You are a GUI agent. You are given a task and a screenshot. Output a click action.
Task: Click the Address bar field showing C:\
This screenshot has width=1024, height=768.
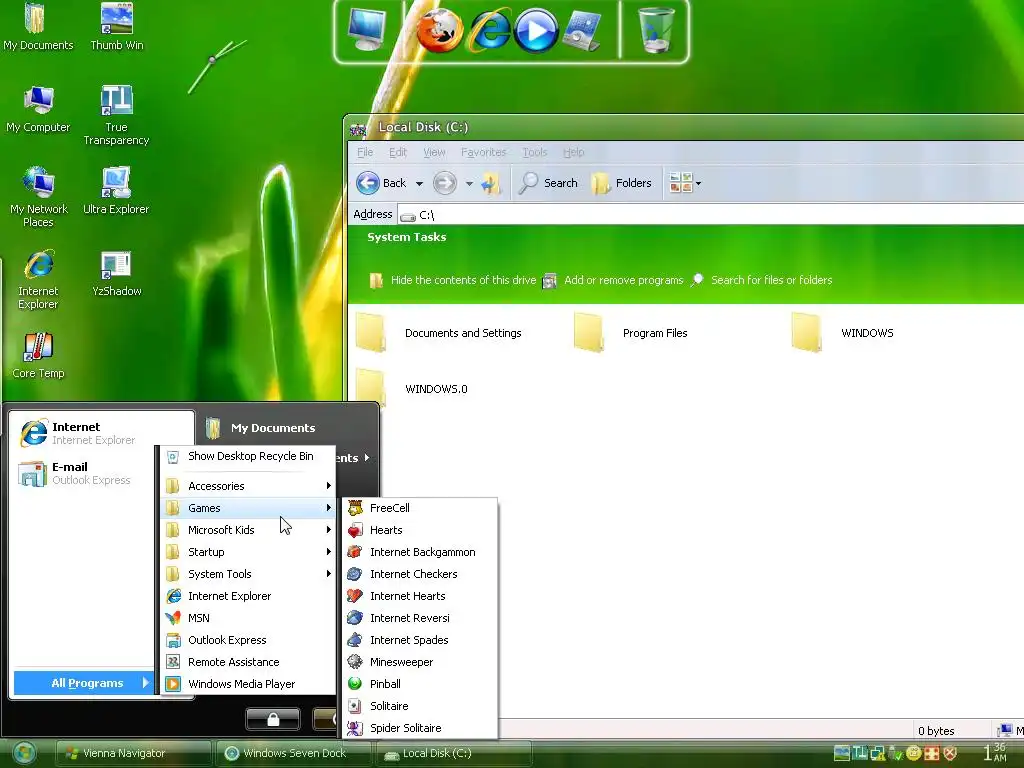711,215
